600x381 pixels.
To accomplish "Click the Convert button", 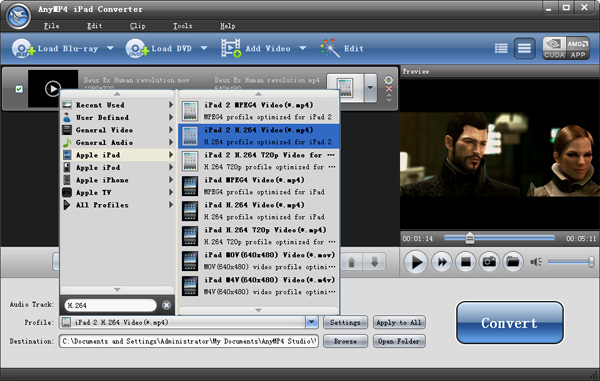I will (509, 323).
